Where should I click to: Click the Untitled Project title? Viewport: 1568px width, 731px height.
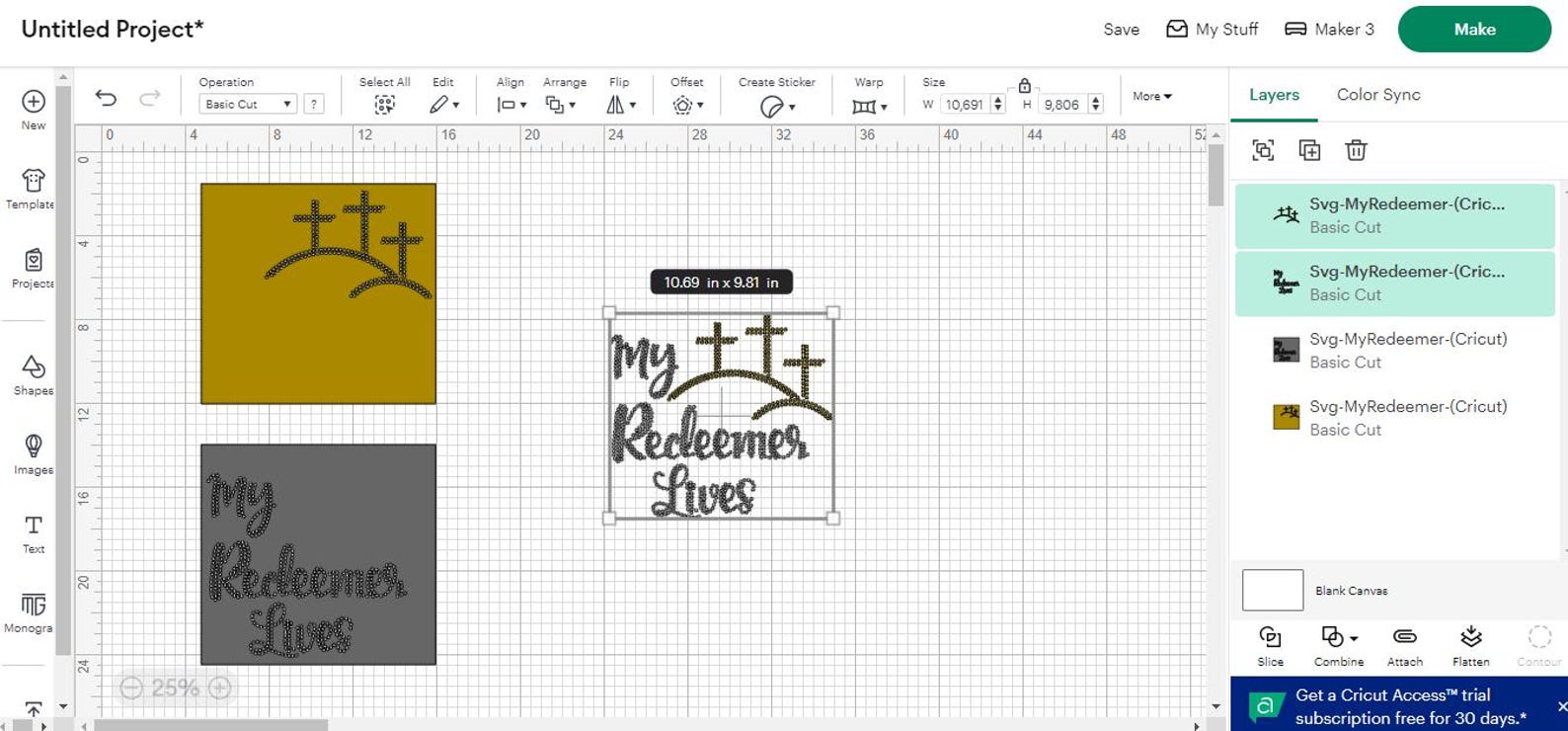[112, 30]
